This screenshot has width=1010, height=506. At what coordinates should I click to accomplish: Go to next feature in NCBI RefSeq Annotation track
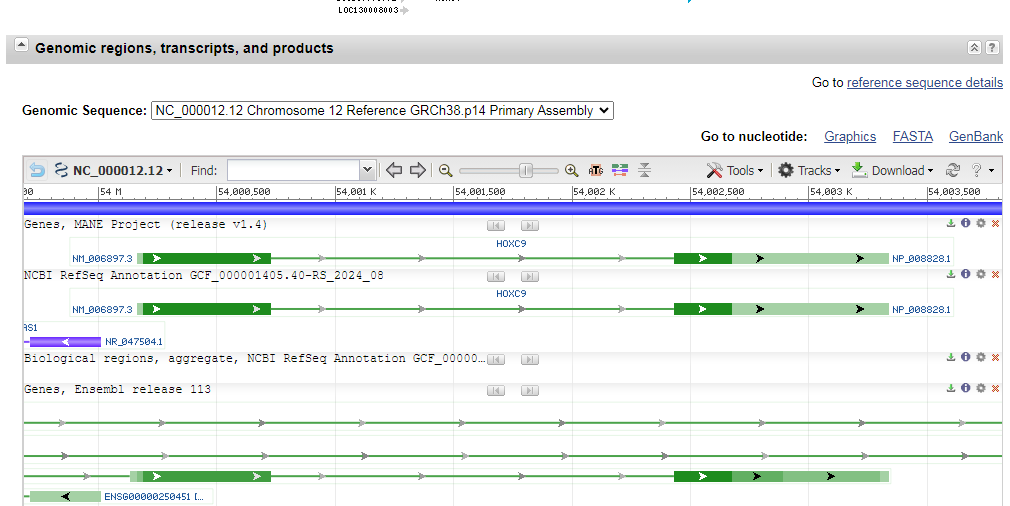pyautogui.click(x=529, y=276)
